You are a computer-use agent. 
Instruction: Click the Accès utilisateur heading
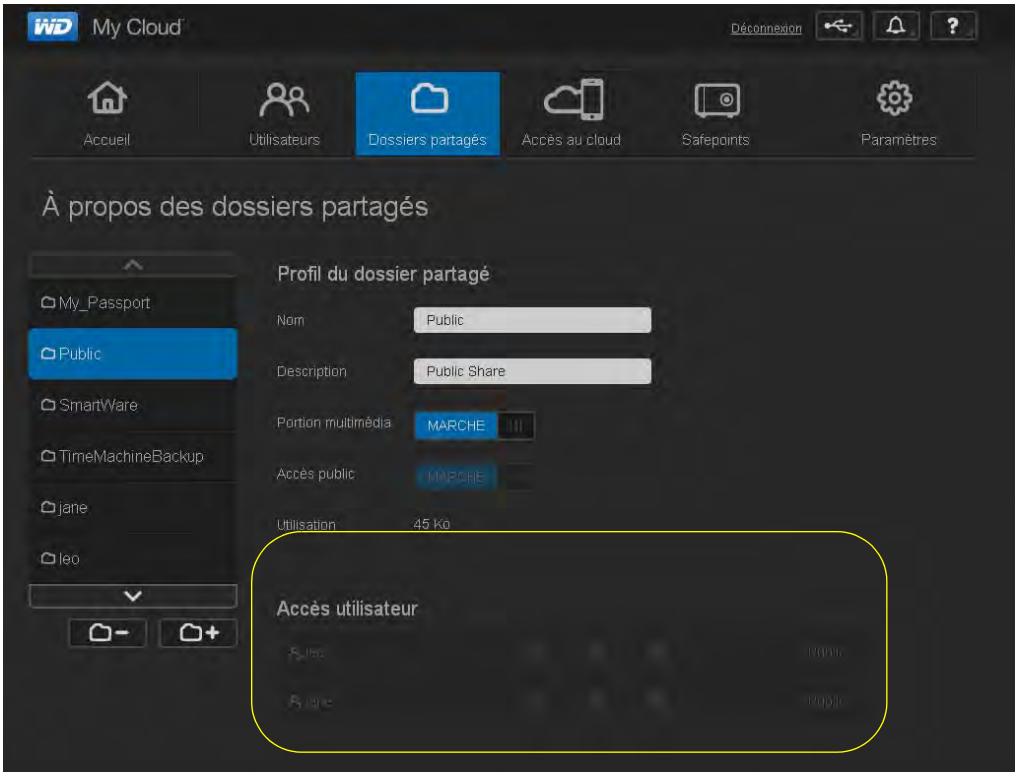click(x=347, y=609)
